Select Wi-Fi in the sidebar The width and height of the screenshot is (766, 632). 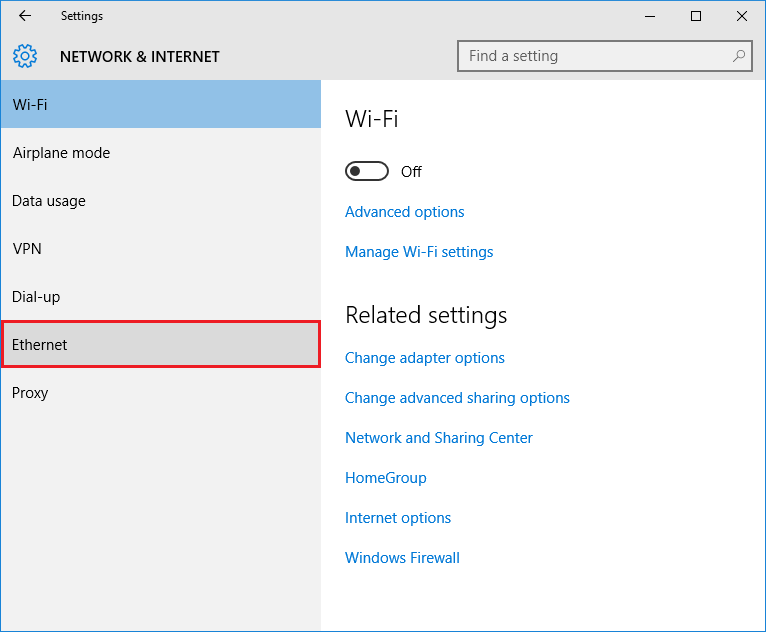160,105
